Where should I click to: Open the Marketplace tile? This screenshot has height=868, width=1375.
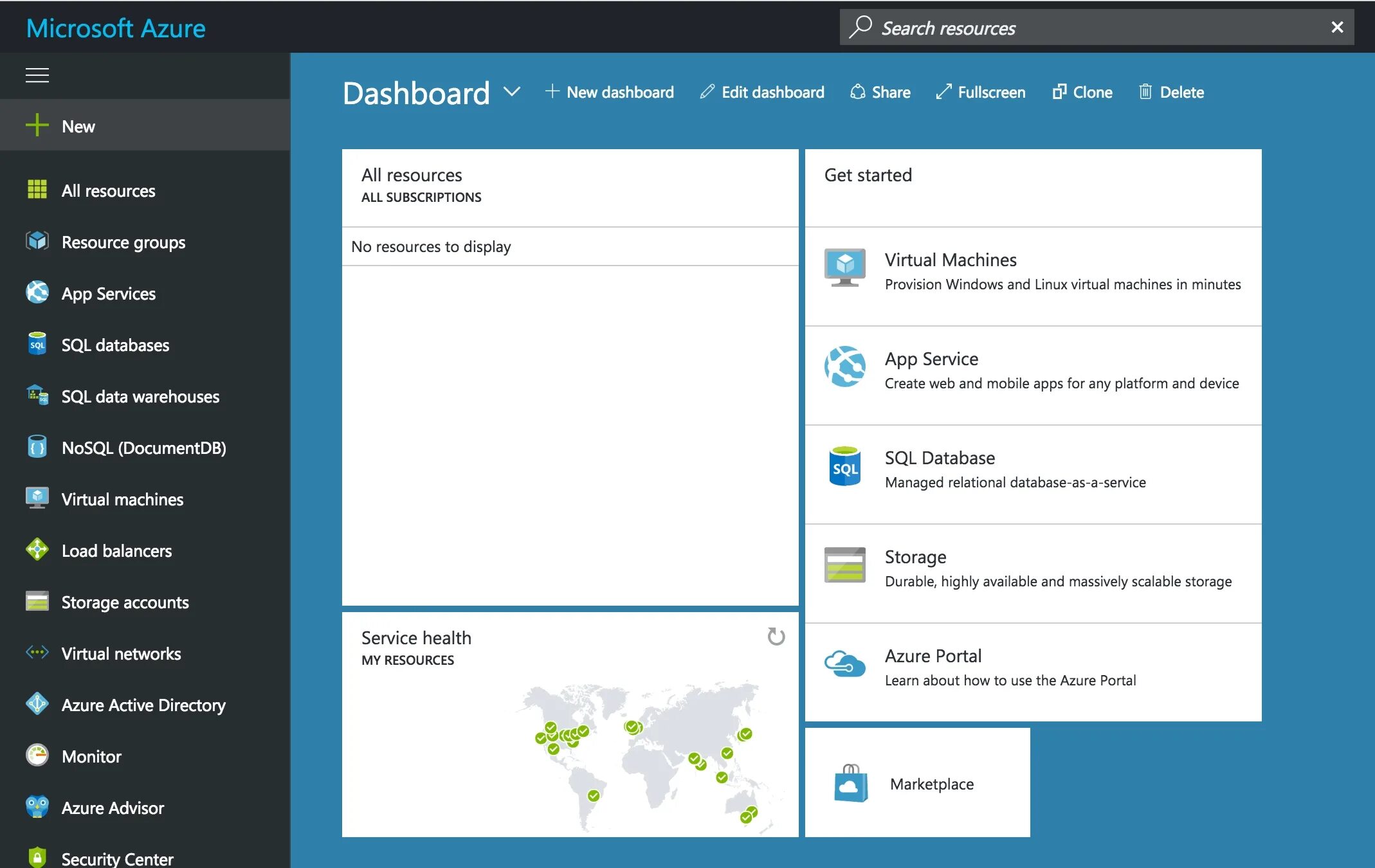click(x=917, y=783)
